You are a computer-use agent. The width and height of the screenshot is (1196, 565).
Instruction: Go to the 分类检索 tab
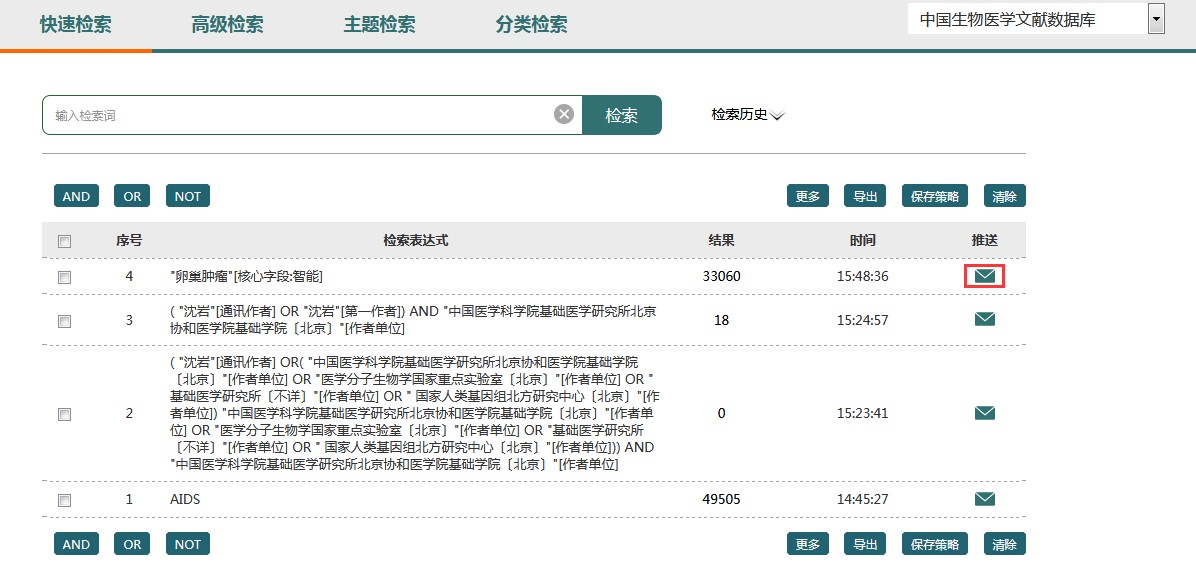click(x=531, y=25)
